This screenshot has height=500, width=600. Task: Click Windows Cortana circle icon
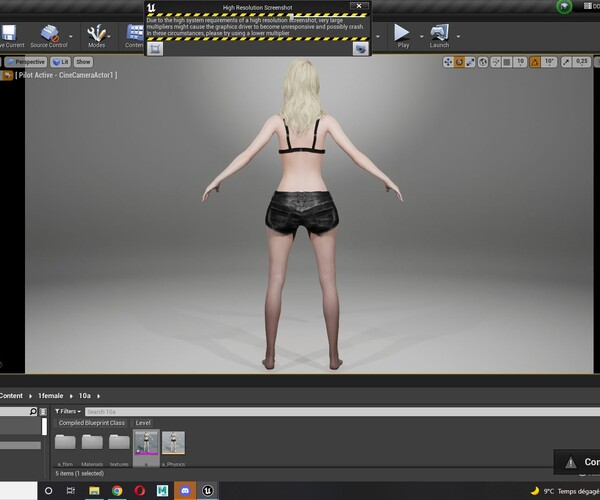pyautogui.click(x=49, y=490)
